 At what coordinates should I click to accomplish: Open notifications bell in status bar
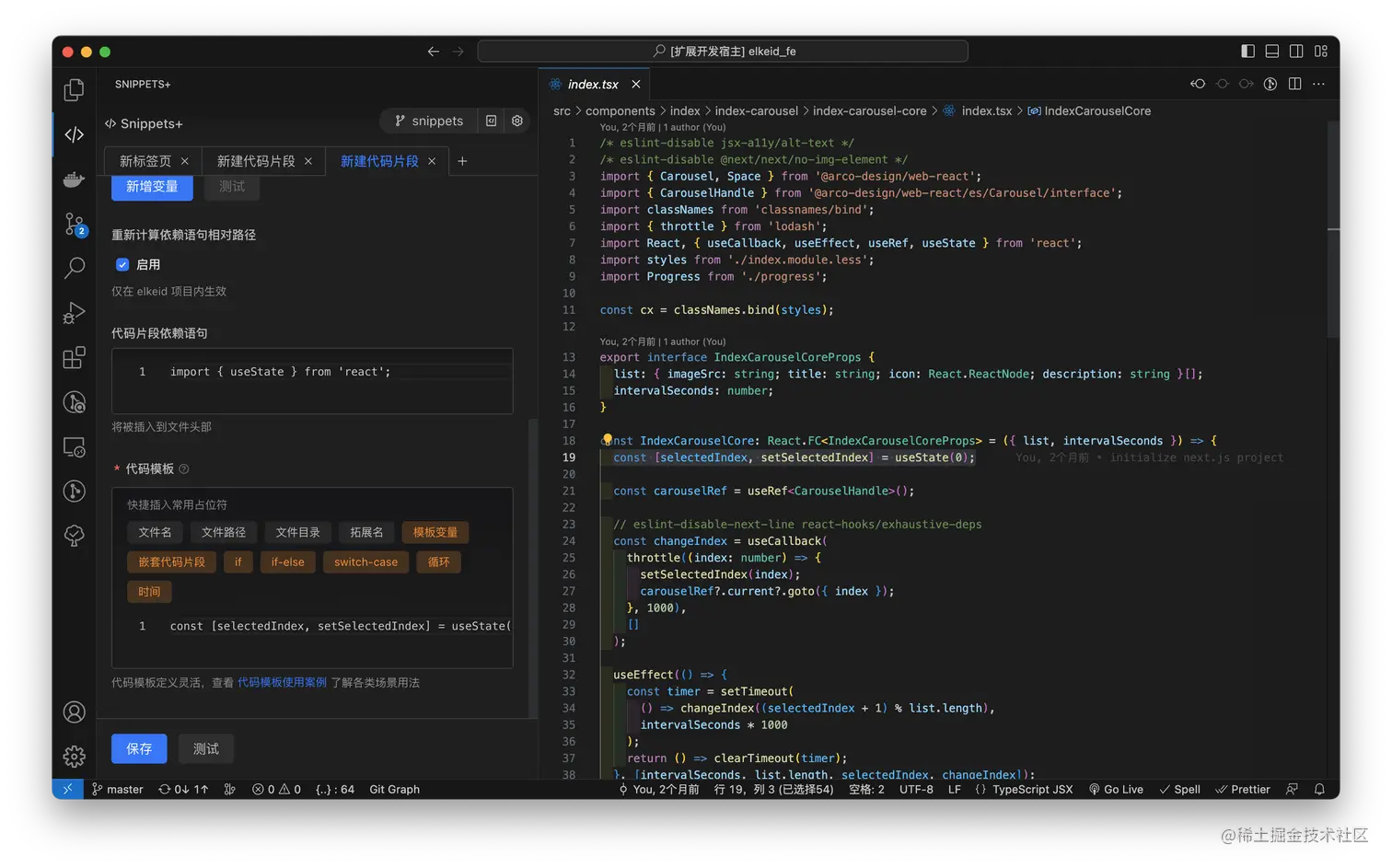pos(1319,790)
